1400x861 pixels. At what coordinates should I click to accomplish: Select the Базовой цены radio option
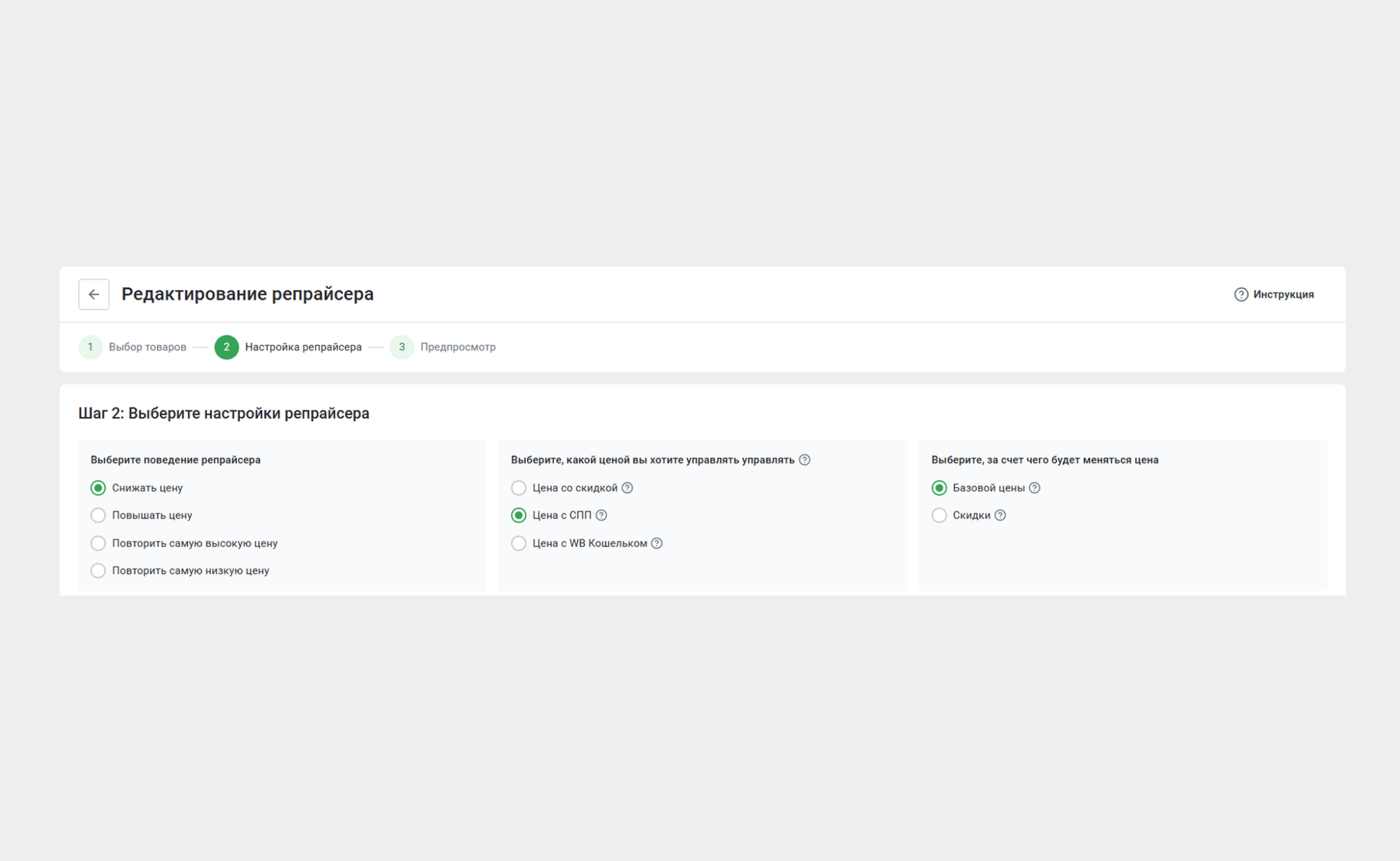click(939, 487)
